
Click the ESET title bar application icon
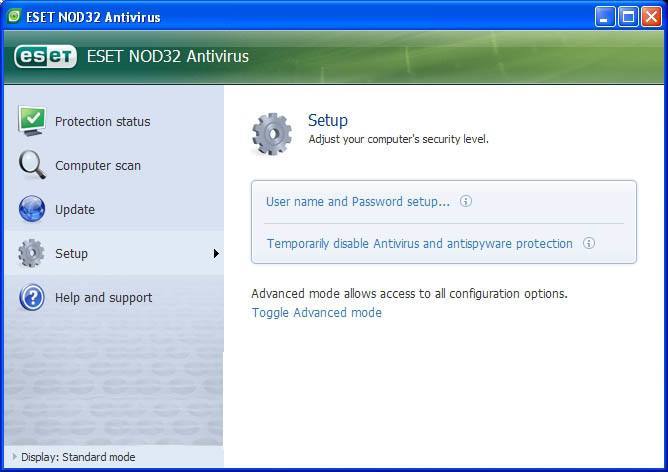(14, 16)
